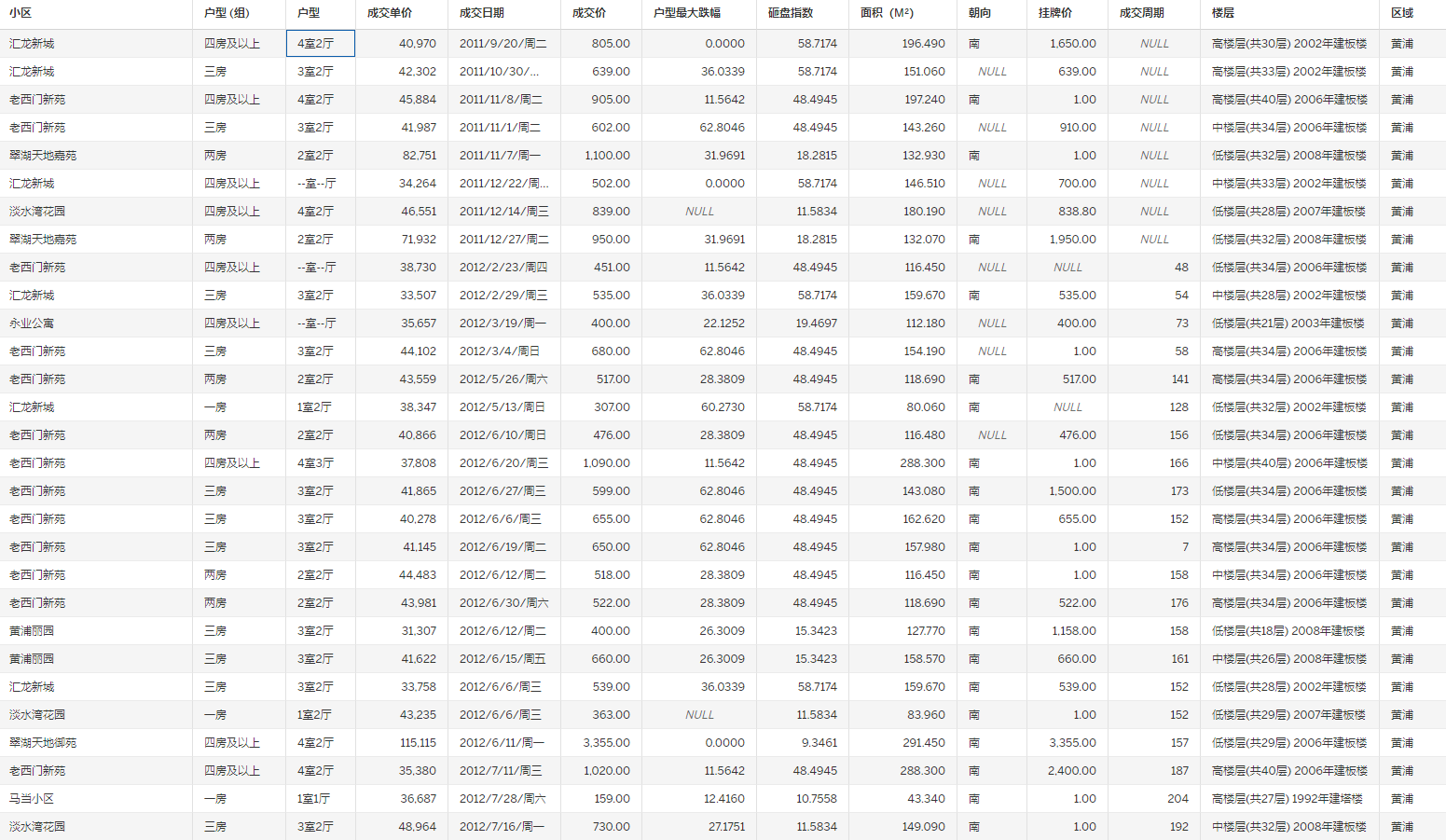Select the 成交单价 column header
The height and width of the screenshot is (840, 1446).
390,13
